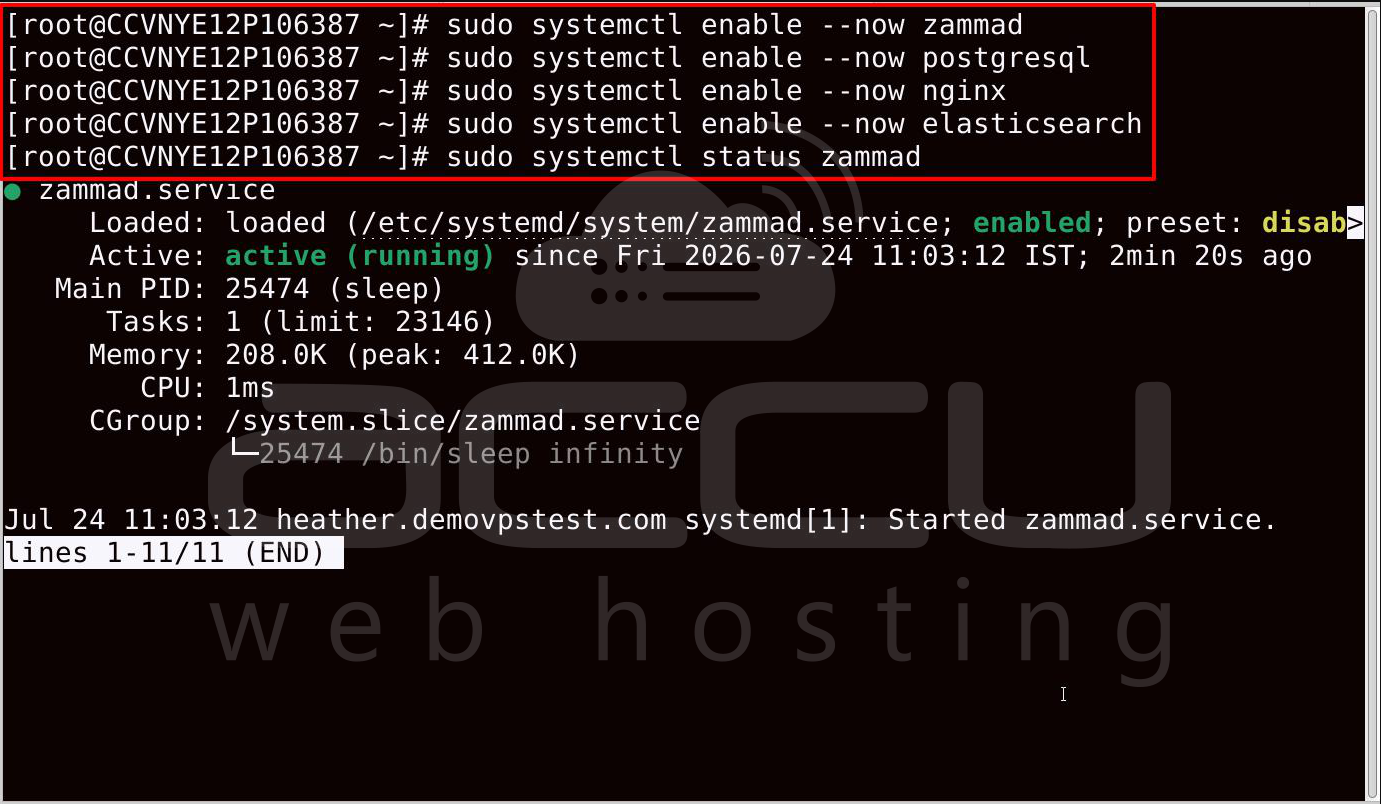Click the 'lines 1-11/11 (END)' pager status
This screenshot has width=1381, height=804.
[174, 553]
